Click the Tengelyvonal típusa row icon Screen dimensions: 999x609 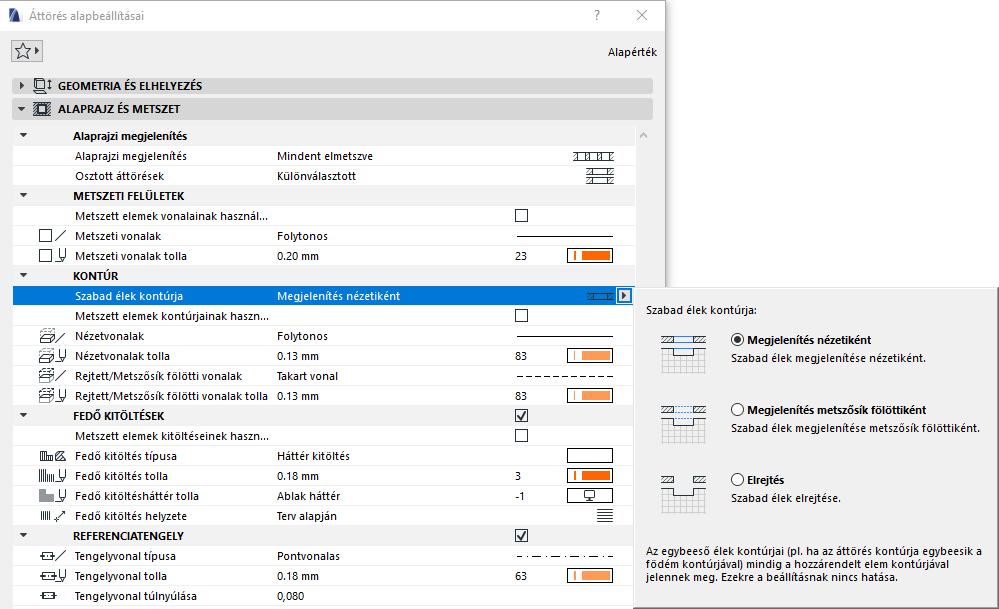click(x=52, y=555)
